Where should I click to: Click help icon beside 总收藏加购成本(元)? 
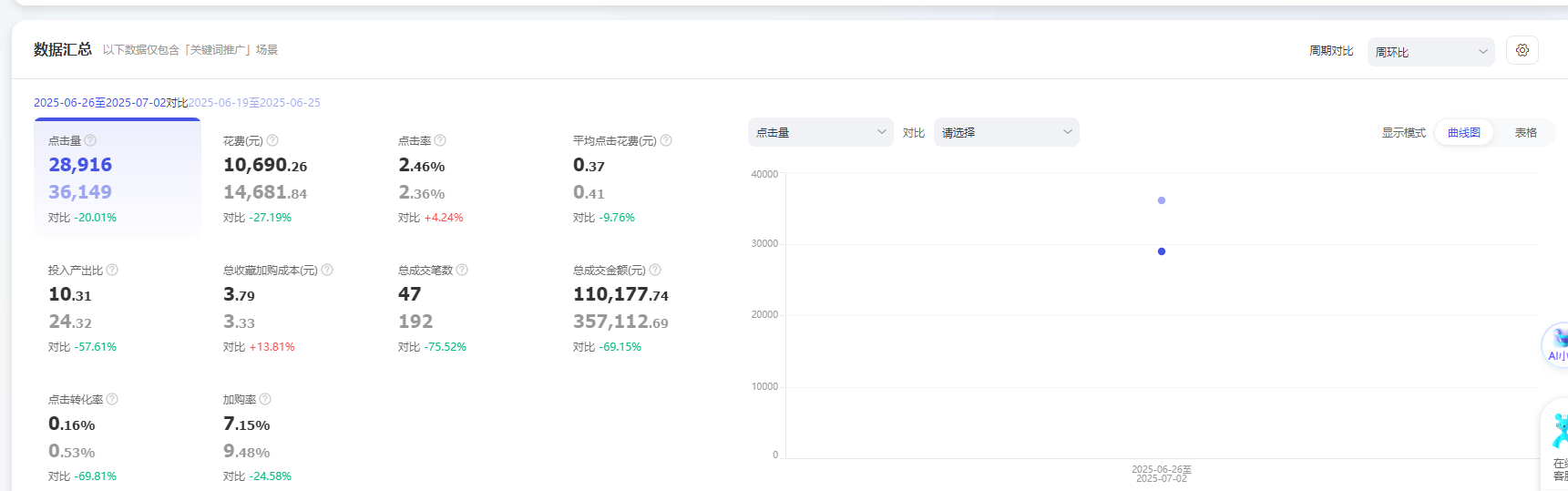(x=327, y=271)
